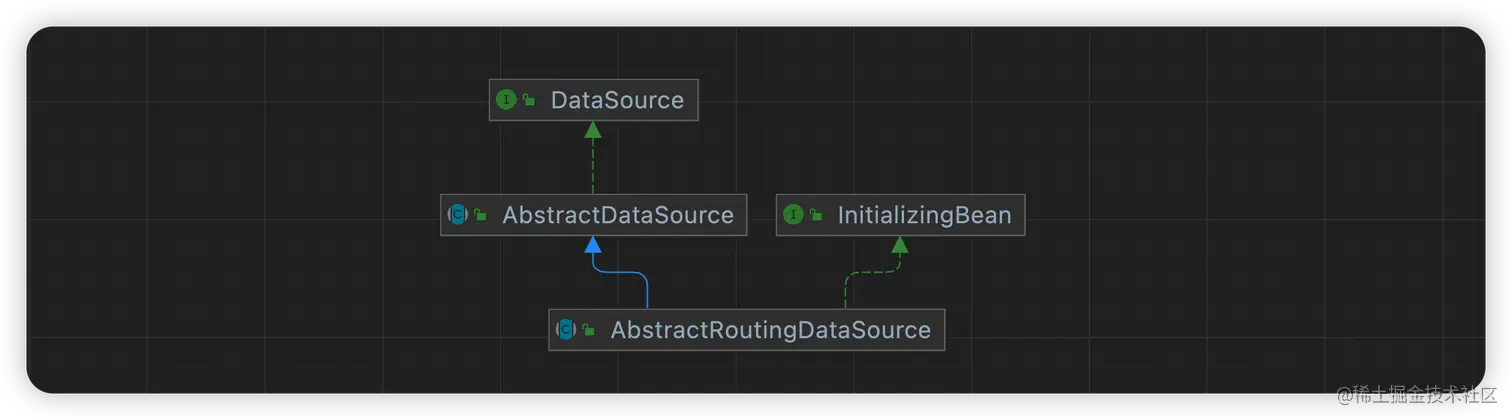The height and width of the screenshot is (420, 1512).
Task: Select the AbstractDataSource class node
Action: pyautogui.click(x=593, y=215)
